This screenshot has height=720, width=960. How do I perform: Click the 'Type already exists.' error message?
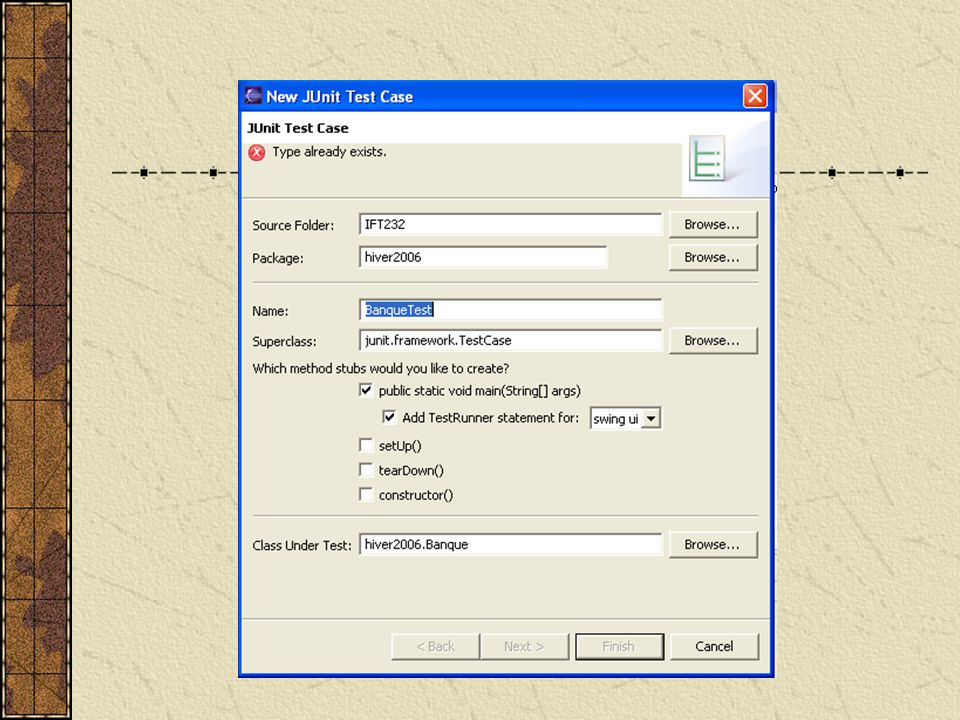[329, 152]
